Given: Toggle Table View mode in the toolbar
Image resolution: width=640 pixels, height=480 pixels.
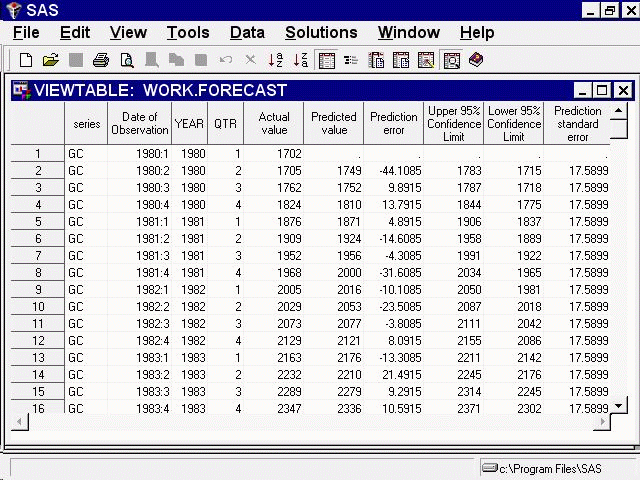Looking at the screenshot, I should click(x=326, y=61).
